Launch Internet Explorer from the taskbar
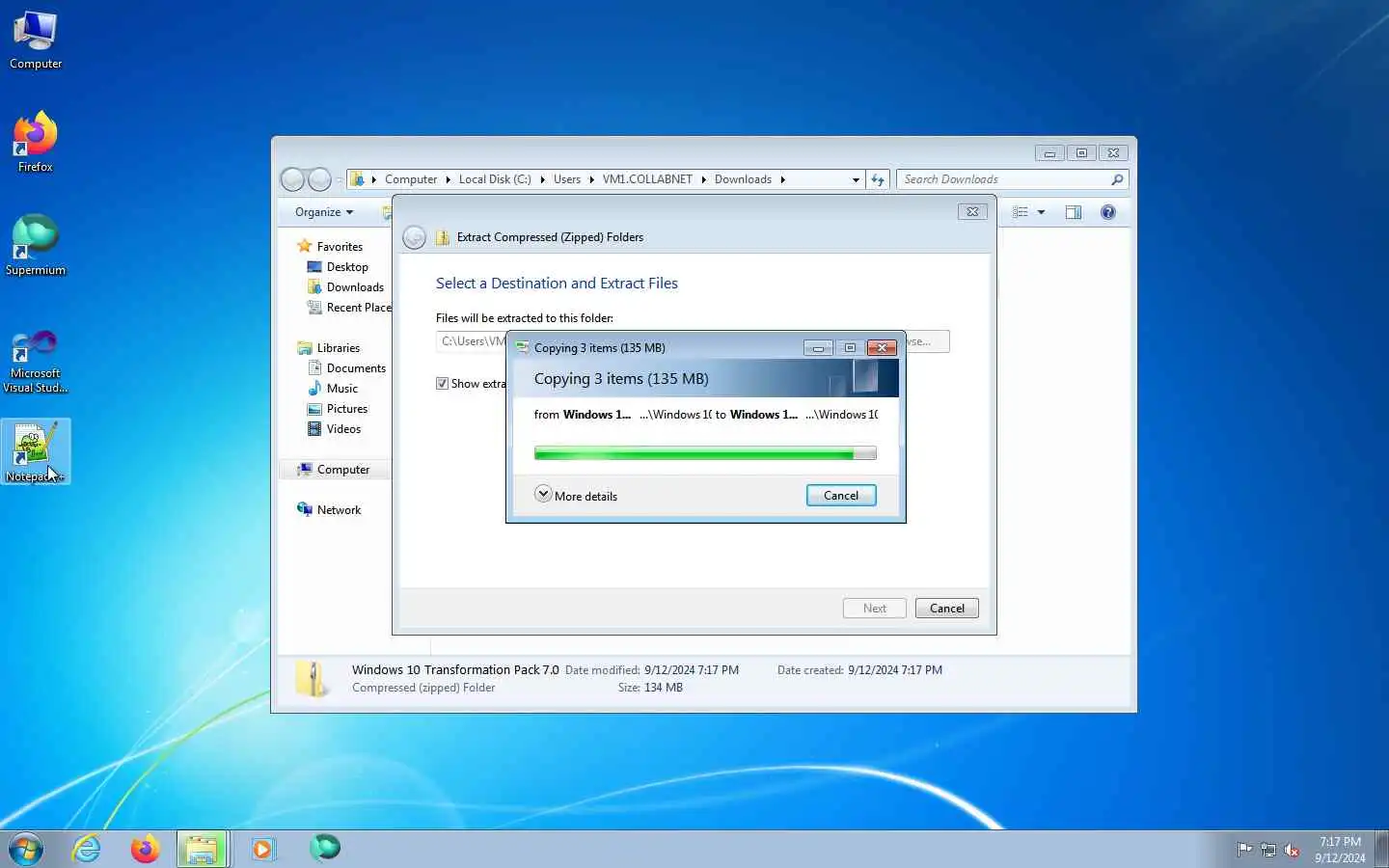 click(x=87, y=849)
